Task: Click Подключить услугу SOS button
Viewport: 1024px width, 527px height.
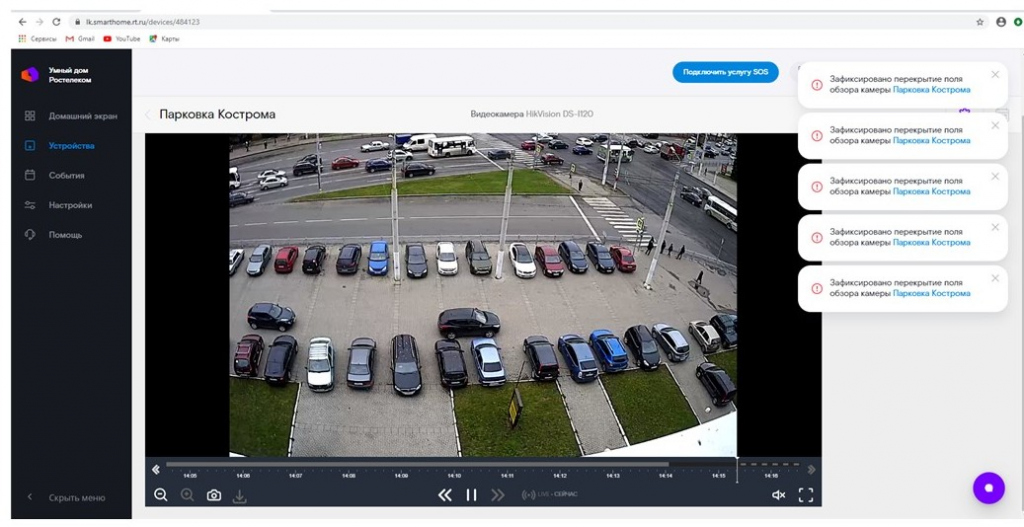Action: tap(725, 72)
